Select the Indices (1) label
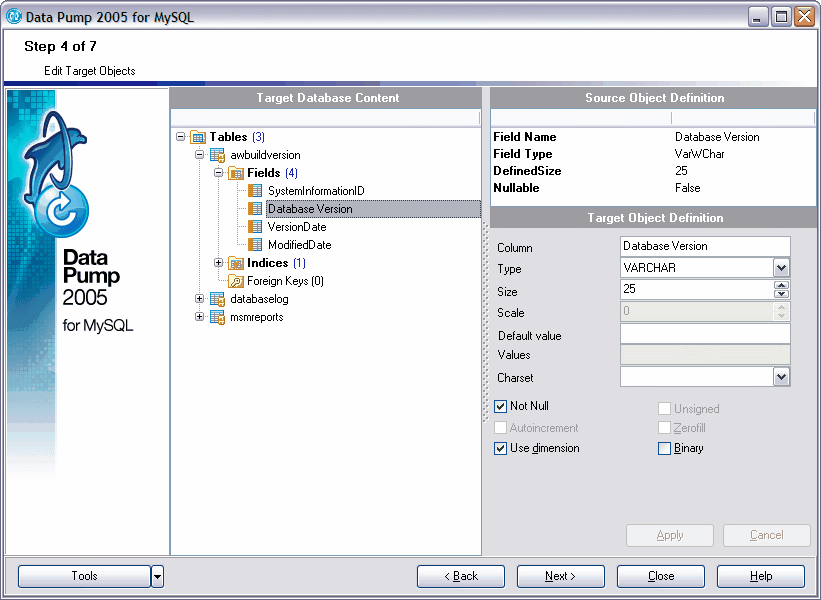The height and width of the screenshot is (600, 821). (276, 263)
